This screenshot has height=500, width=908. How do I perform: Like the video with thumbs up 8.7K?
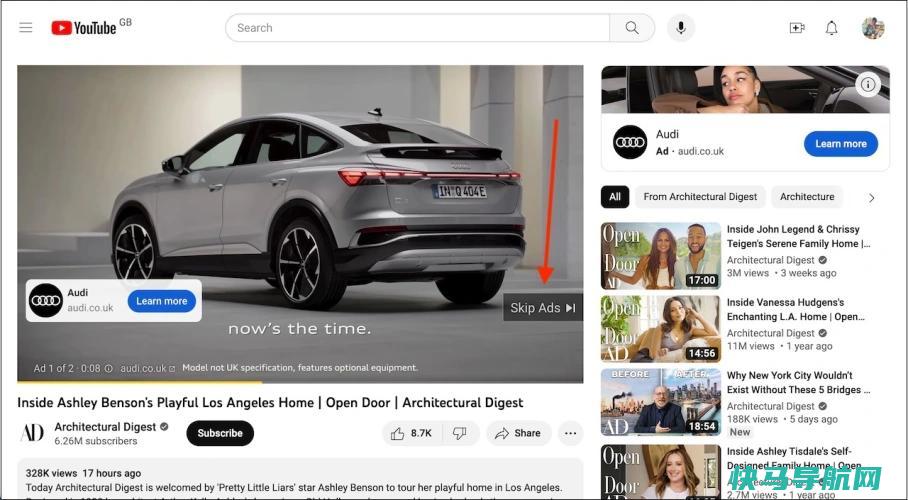point(412,433)
